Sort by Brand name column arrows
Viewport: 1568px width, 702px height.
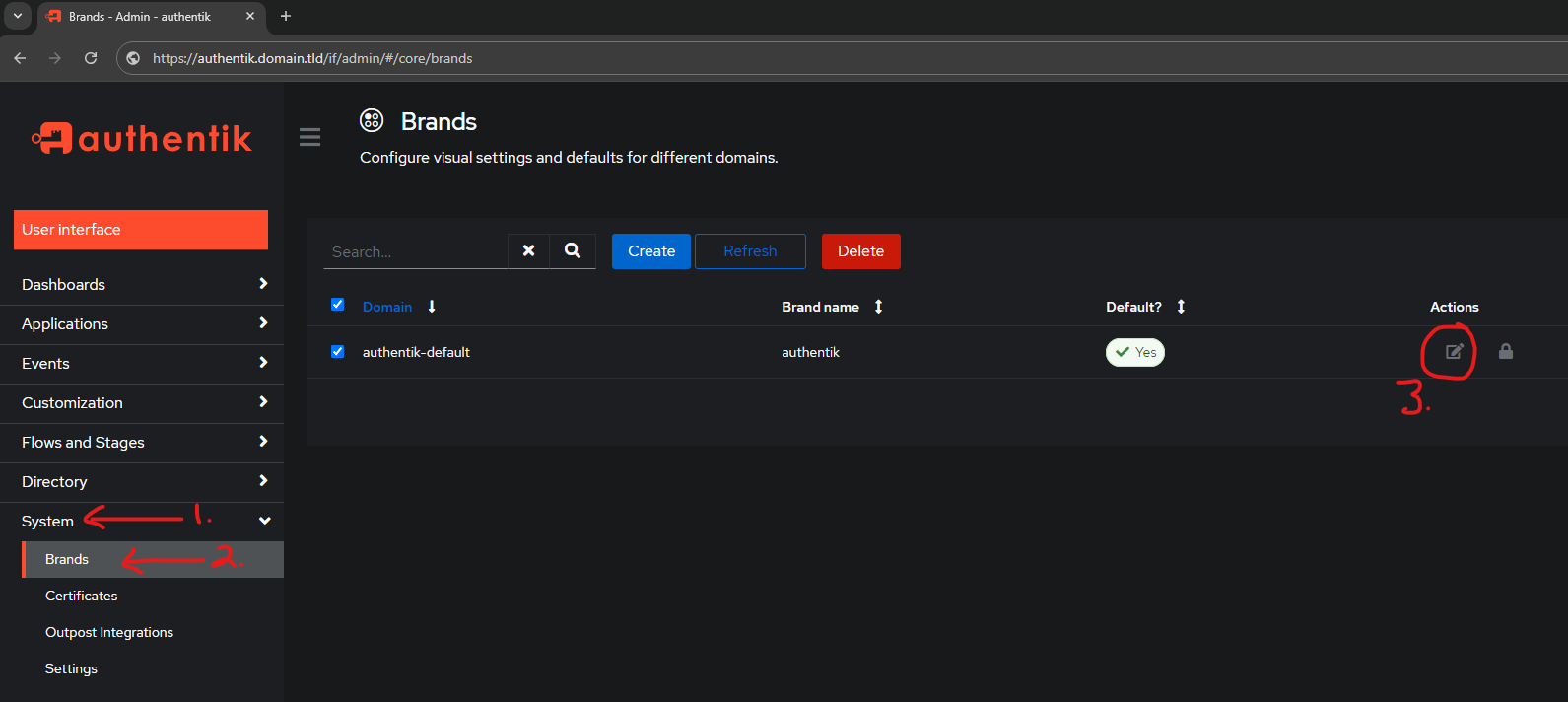coord(878,307)
